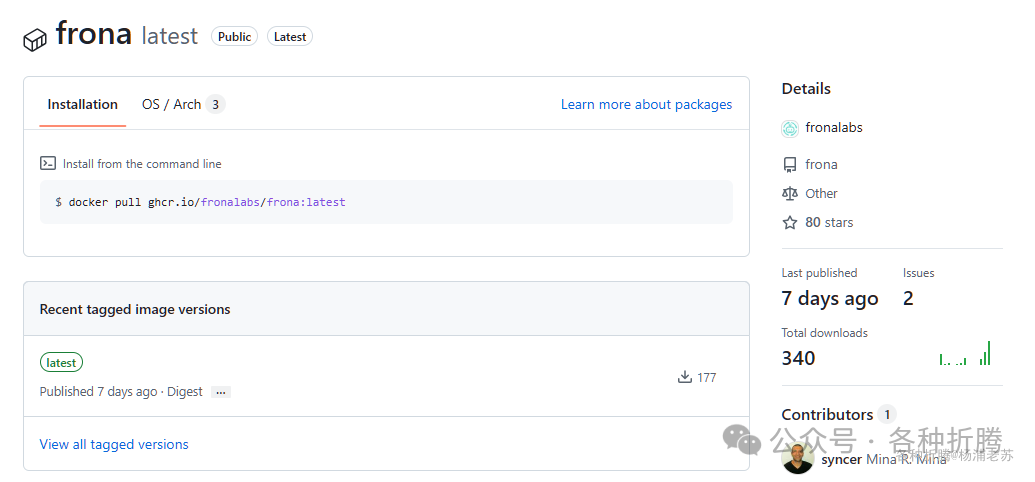Open the 80 stars link
This screenshot has height=482, width=1035.
point(829,223)
